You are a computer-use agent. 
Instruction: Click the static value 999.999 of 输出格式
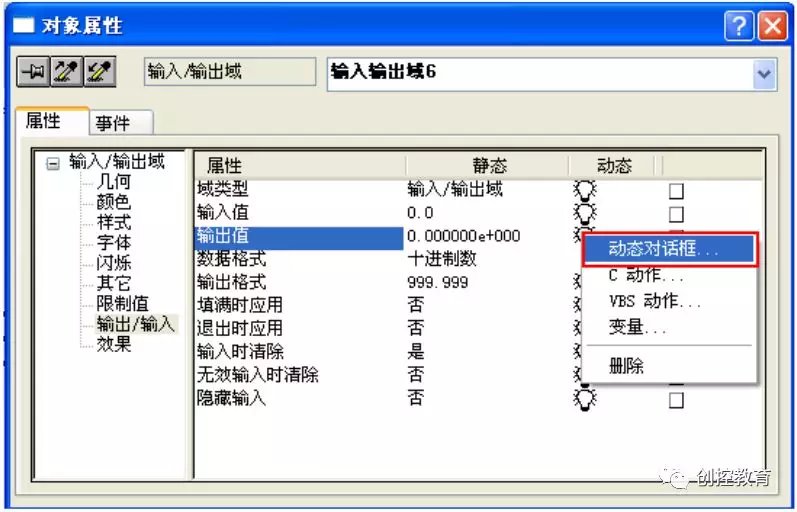click(438, 282)
